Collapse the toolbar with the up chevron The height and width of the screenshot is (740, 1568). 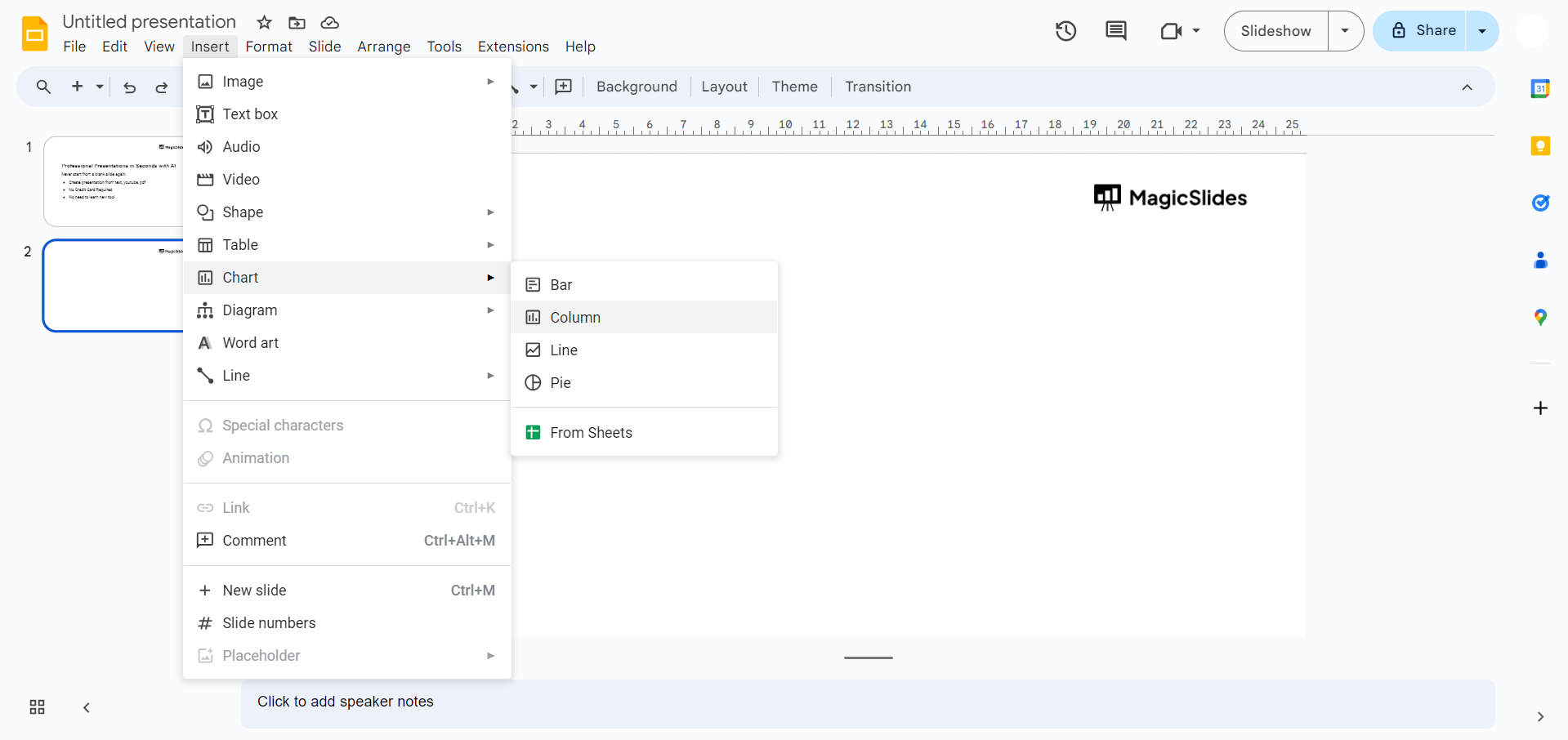tap(1467, 87)
